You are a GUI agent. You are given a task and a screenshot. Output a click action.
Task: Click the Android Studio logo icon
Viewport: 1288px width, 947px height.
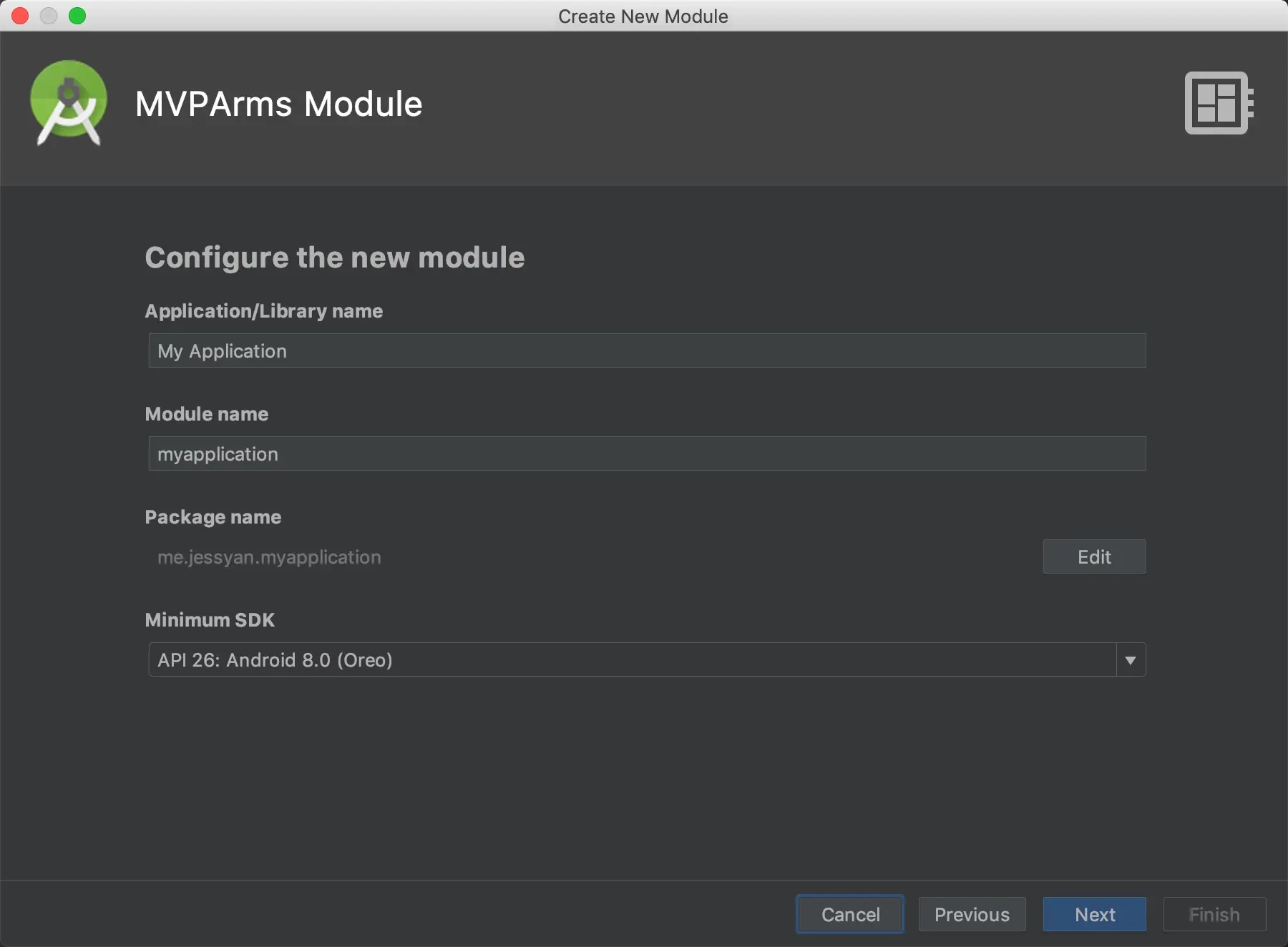[69, 103]
